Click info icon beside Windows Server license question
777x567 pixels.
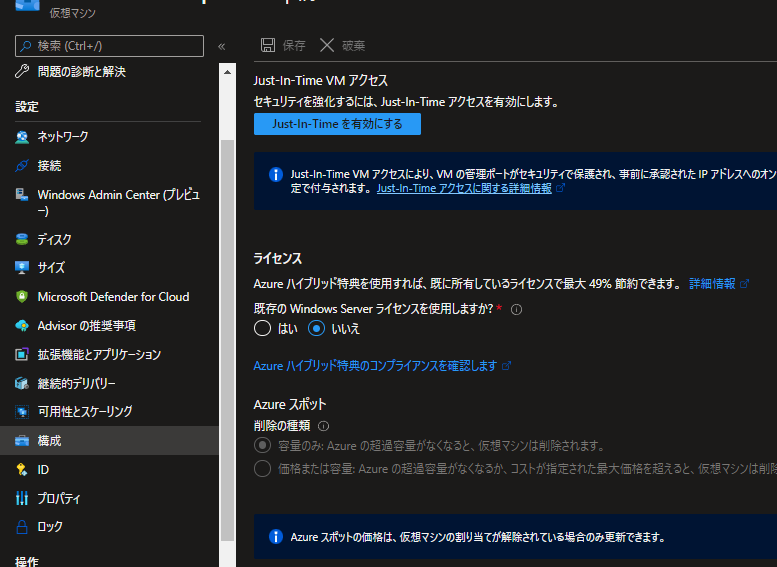[x=516, y=310]
